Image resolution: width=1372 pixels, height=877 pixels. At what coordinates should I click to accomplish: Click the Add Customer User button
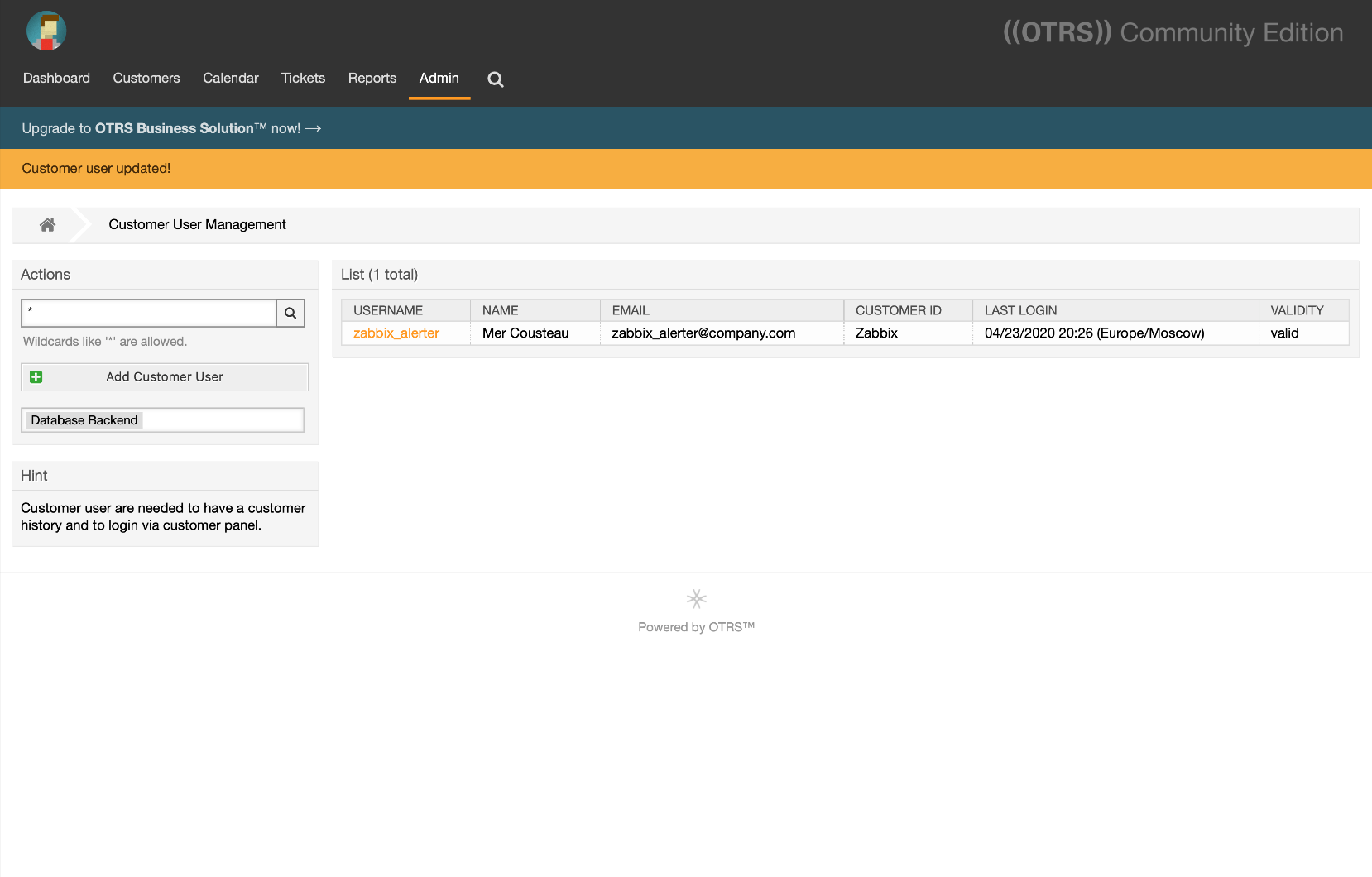[x=165, y=377]
